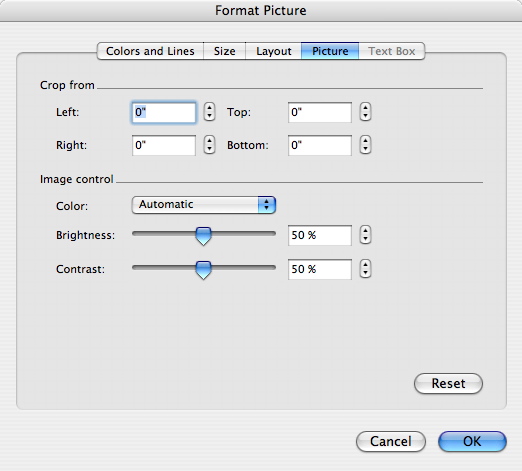
Task: Decrease the Bottom crop stepper down arrow
Action: click(x=365, y=149)
